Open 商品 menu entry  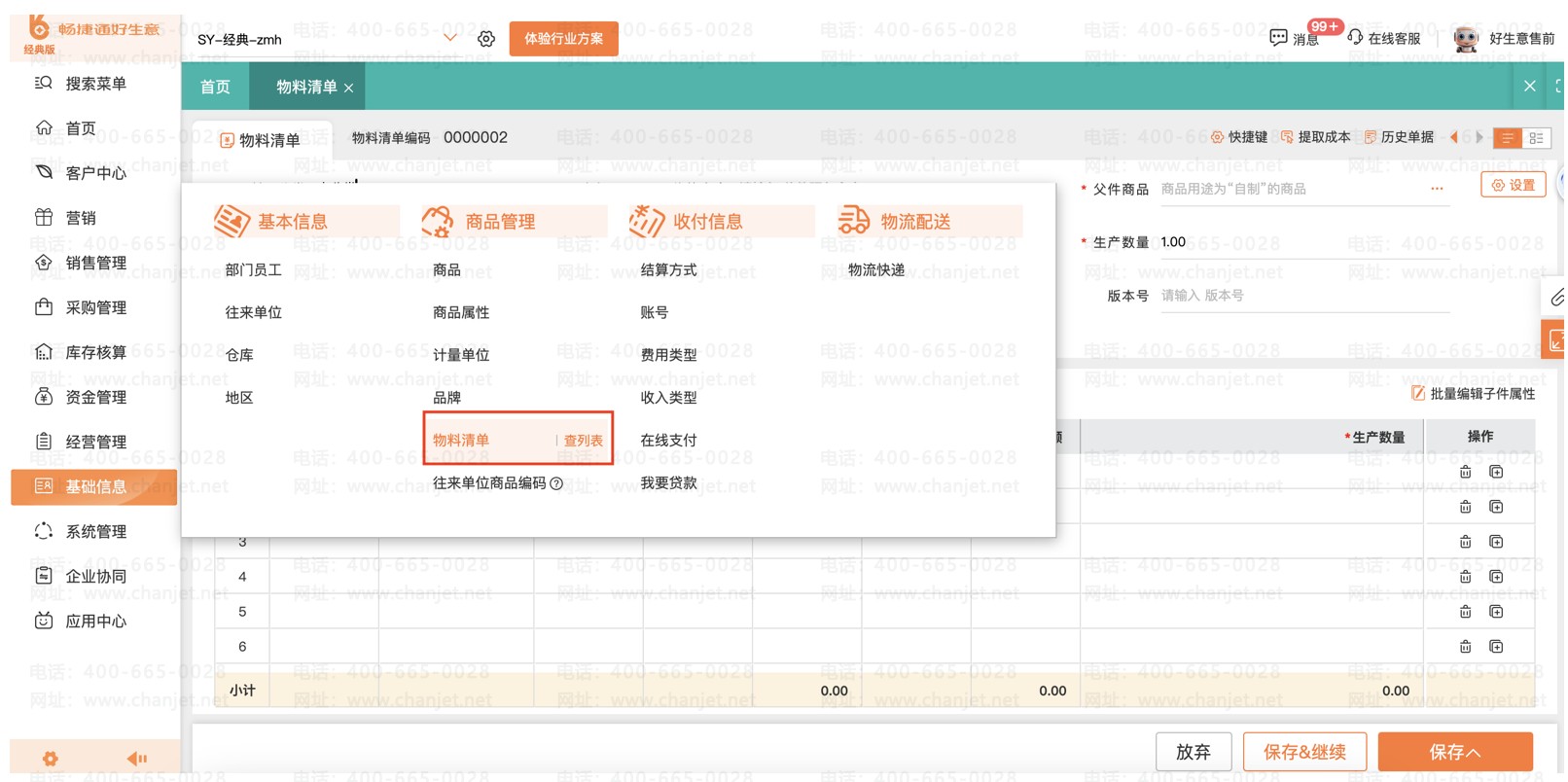pos(446,269)
